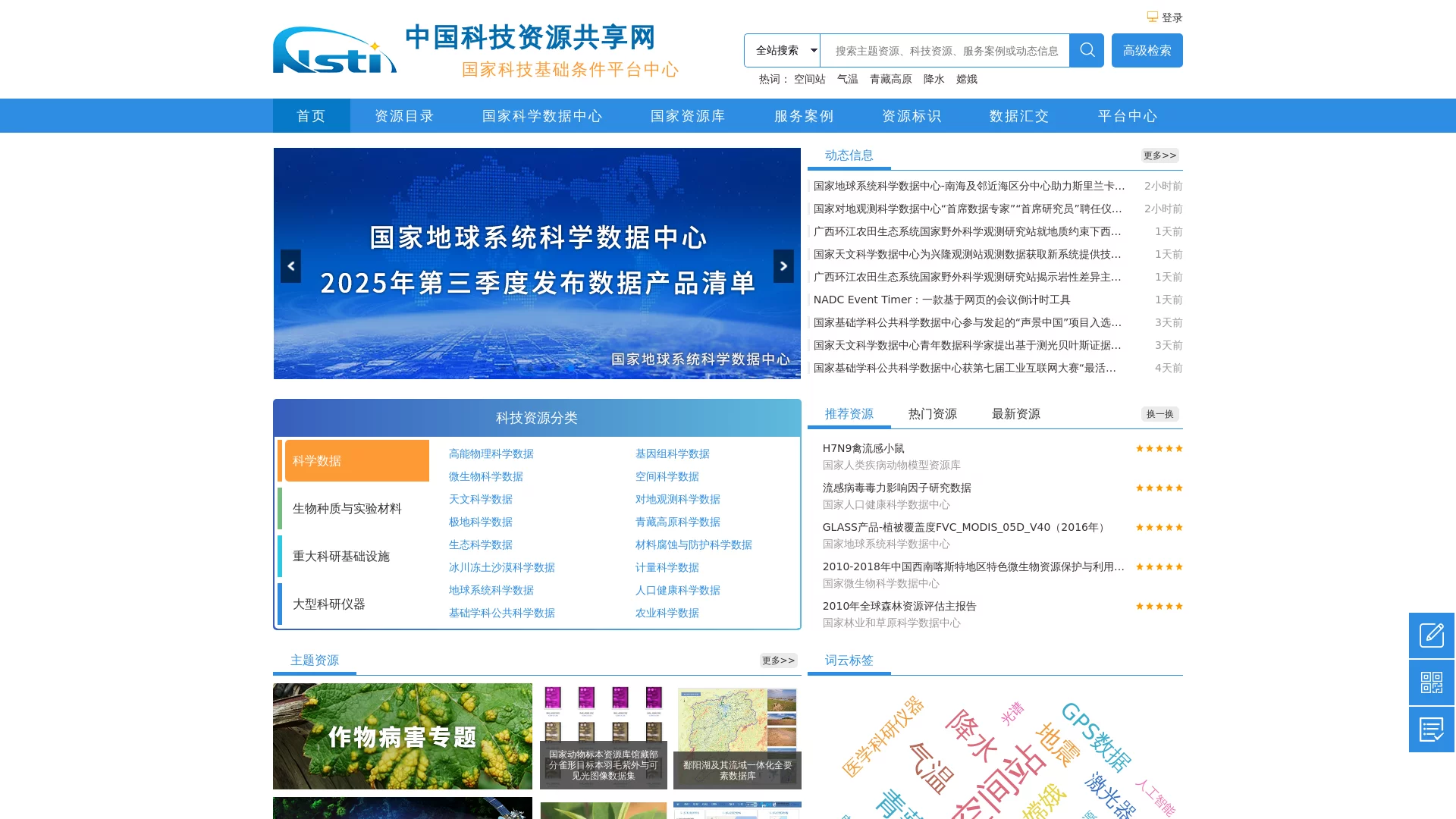The height and width of the screenshot is (819, 1456).
Task: Select the 生物种质与实验材料 category
Action: coord(348,508)
